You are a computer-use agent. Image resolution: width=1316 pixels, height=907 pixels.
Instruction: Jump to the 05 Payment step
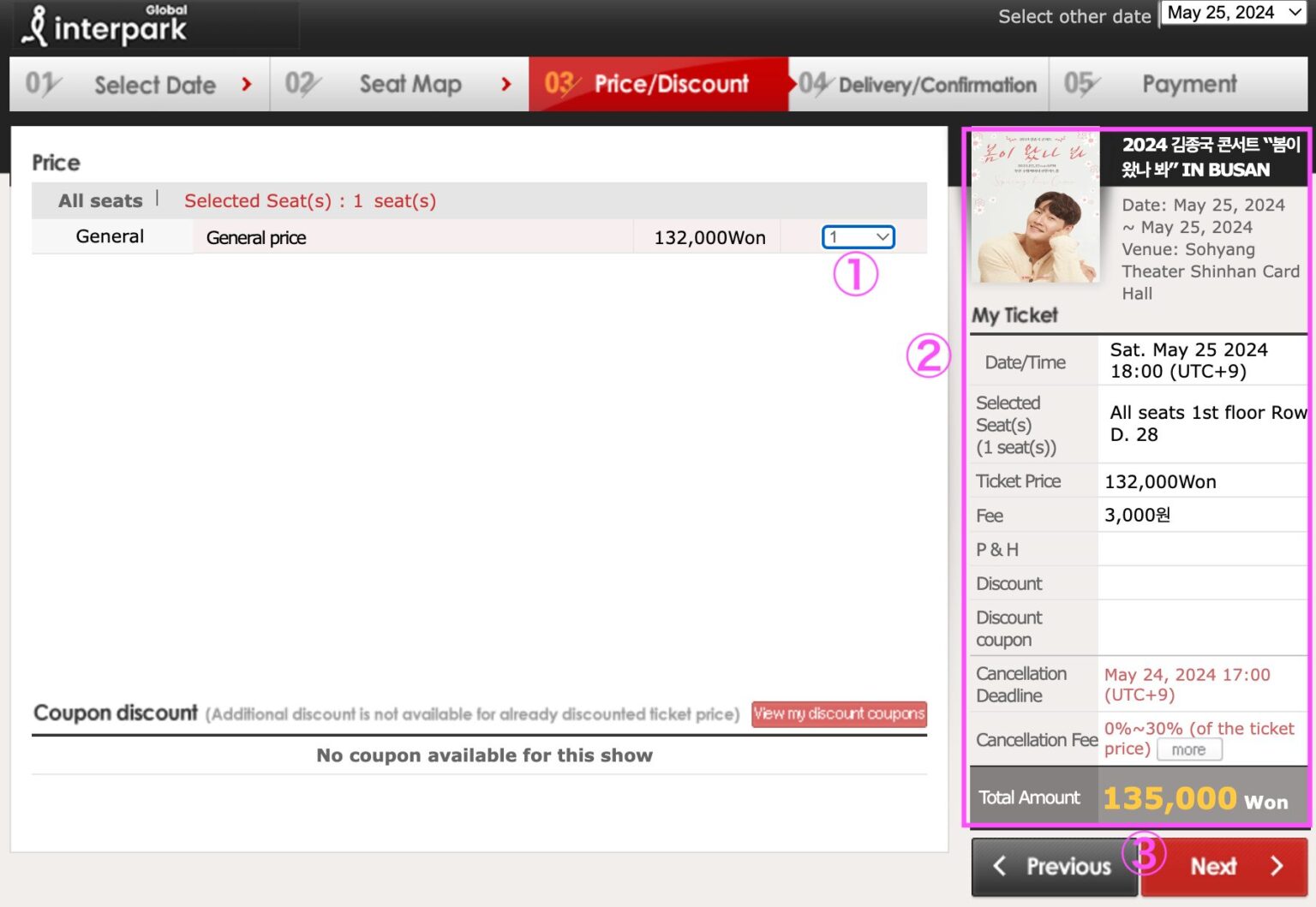click(x=1178, y=84)
